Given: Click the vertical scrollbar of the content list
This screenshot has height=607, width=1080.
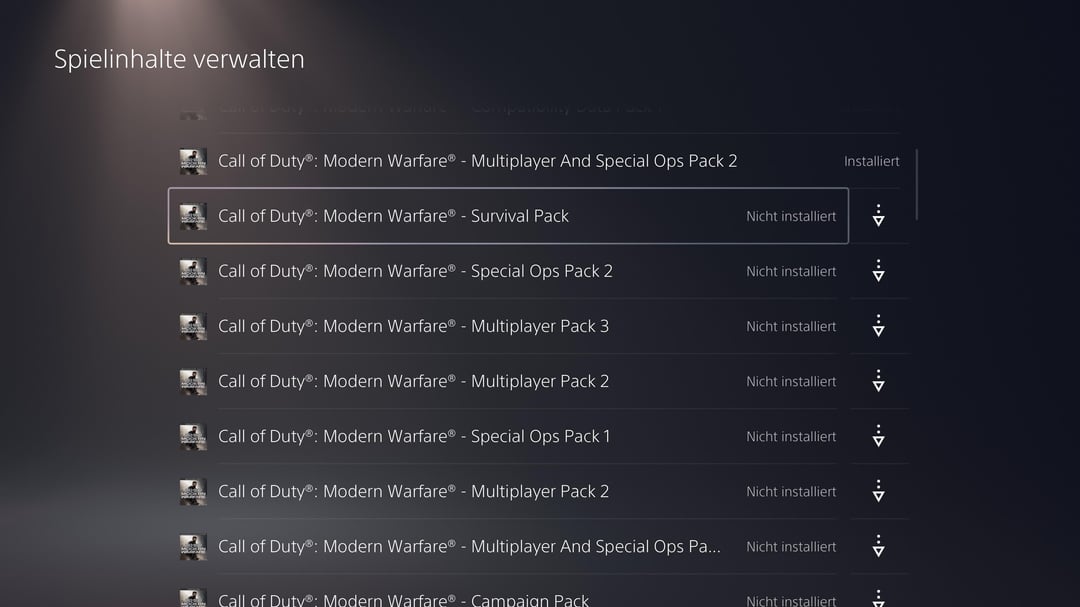Looking at the screenshot, I should 917,184.
